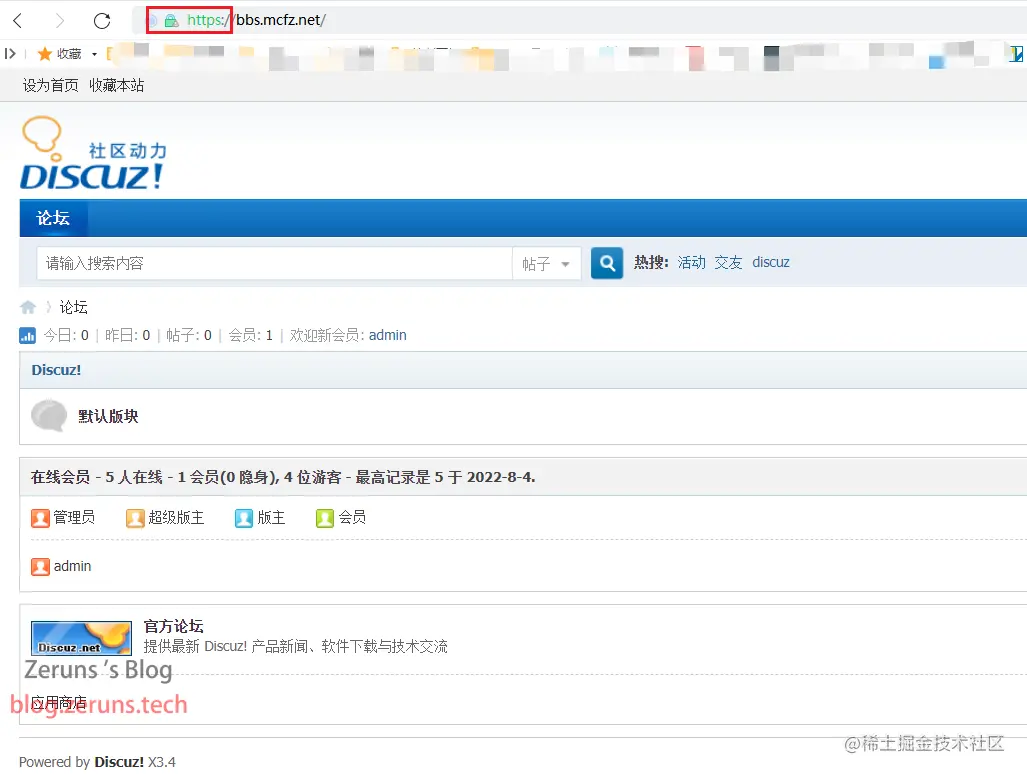
Task: Click the Discuz! 社区动力 logo
Action: point(94,153)
